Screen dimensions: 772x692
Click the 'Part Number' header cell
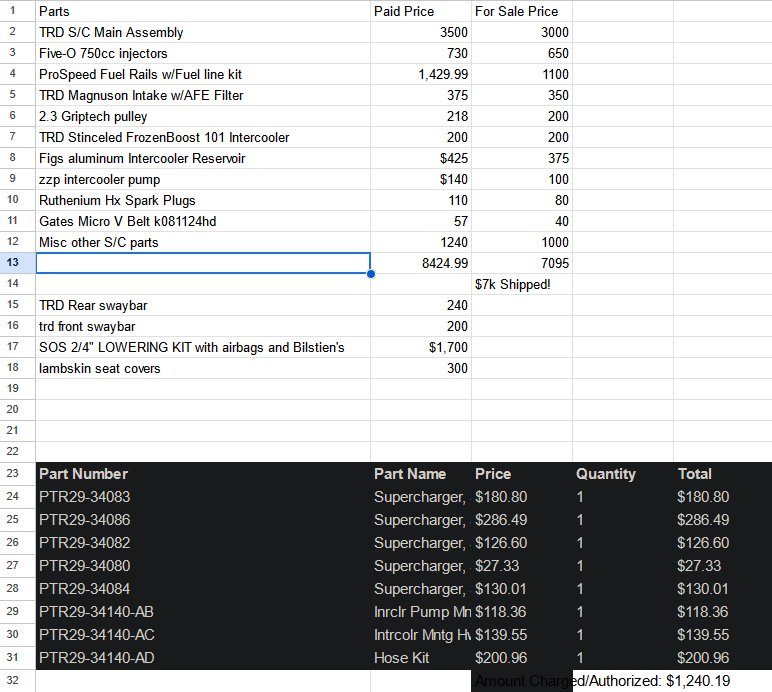coord(203,473)
